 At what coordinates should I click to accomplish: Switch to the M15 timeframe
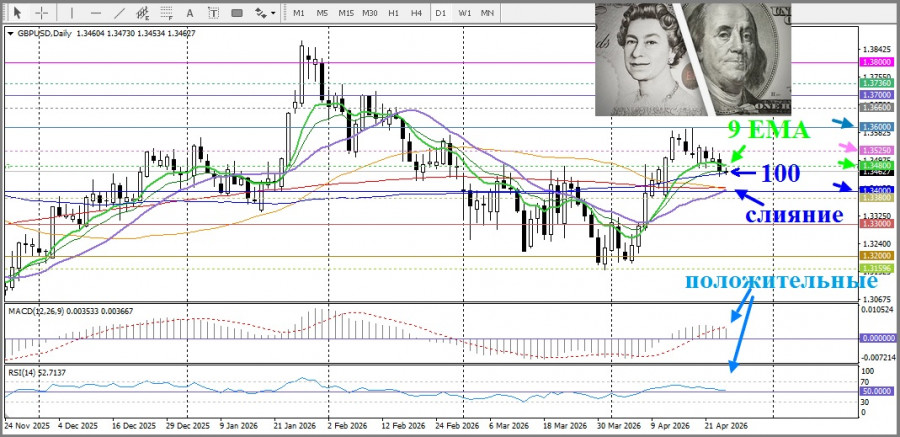pos(345,12)
